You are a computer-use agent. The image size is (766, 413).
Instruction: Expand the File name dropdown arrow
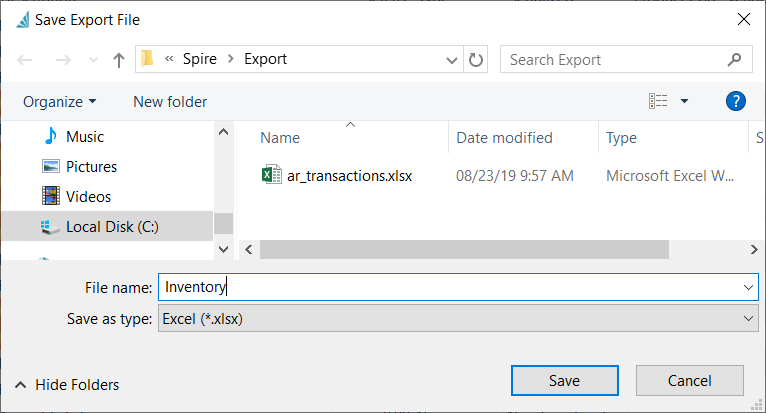point(748,287)
